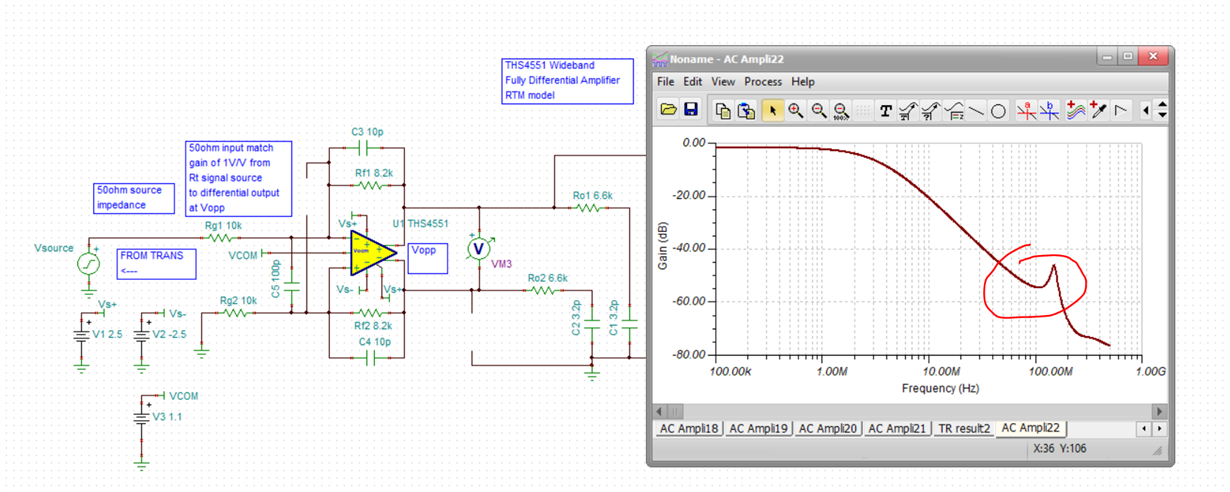
Task: Click the Paste icon in diagram toolbar
Action: [x=746, y=110]
